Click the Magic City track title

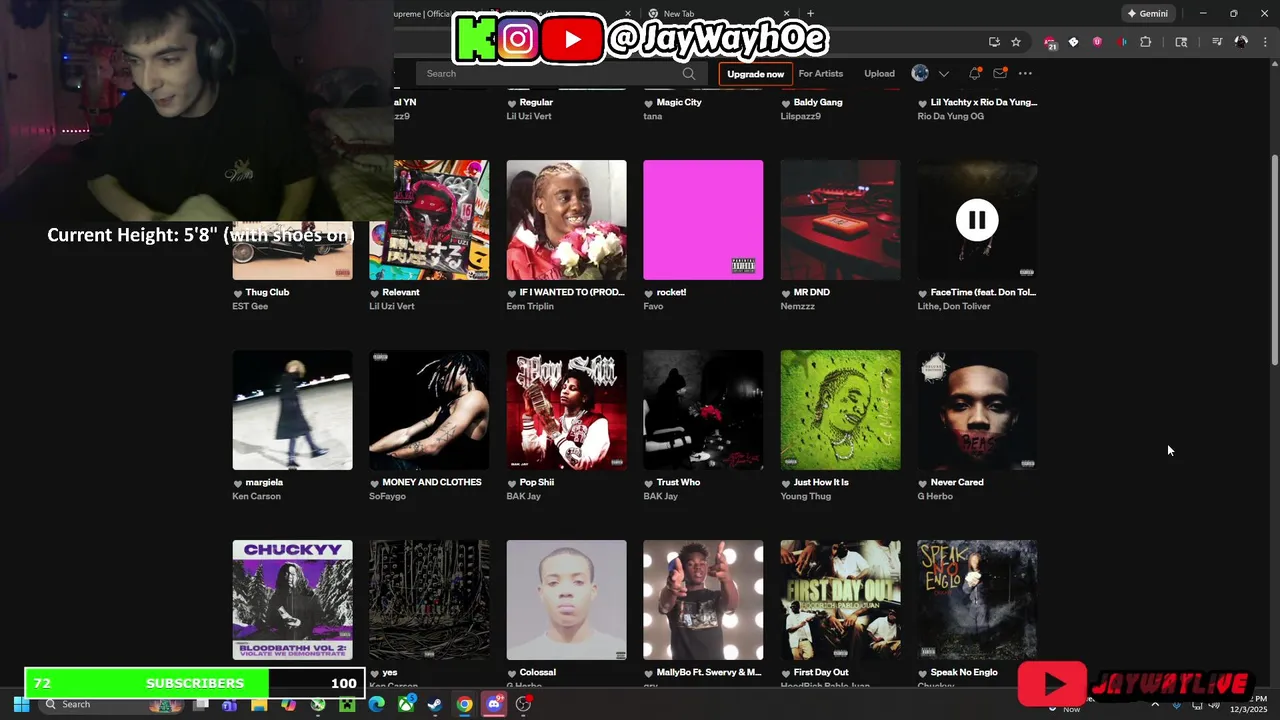[x=679, y=102]
